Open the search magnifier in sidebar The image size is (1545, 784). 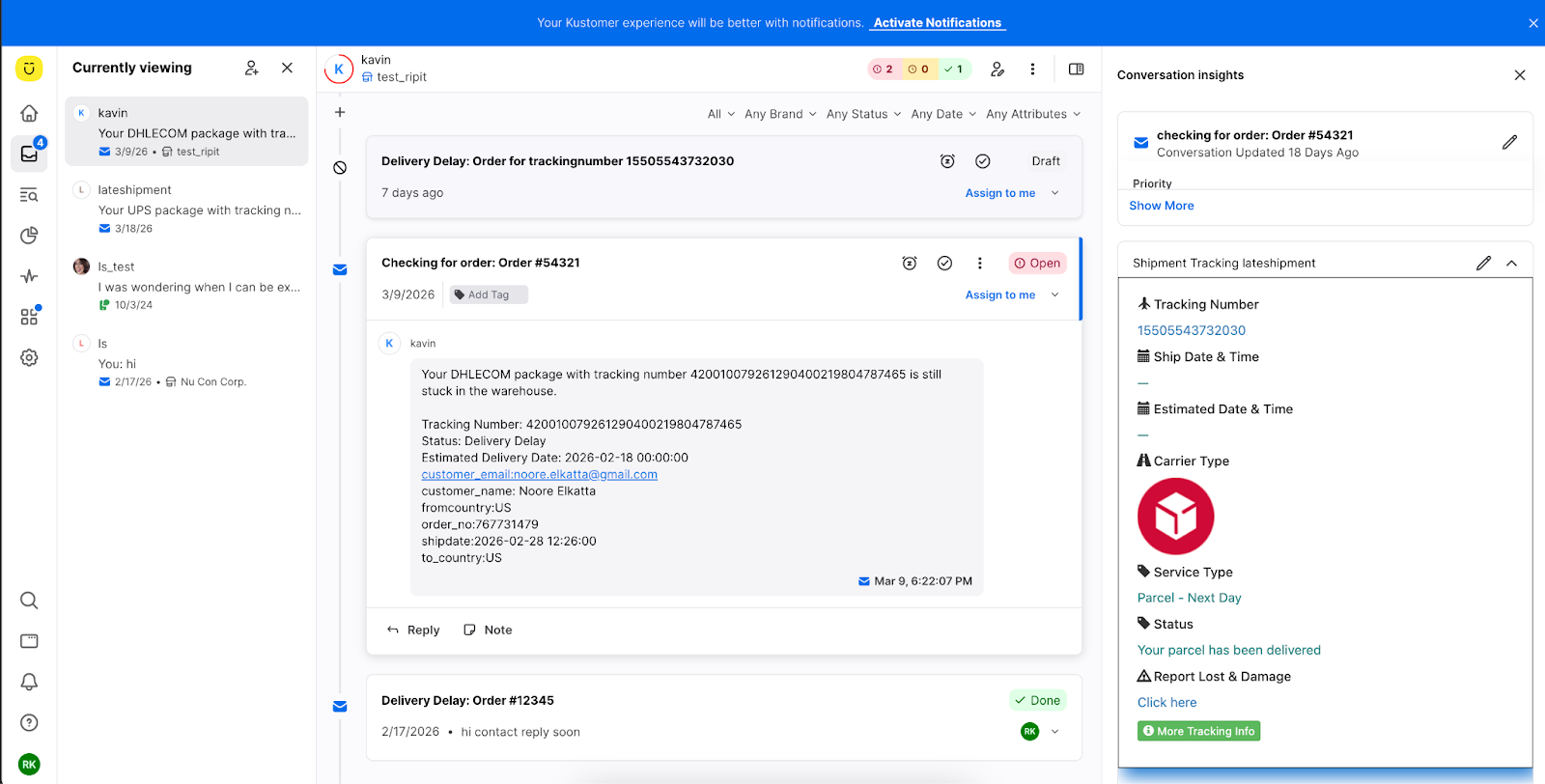tap(29, 601)
